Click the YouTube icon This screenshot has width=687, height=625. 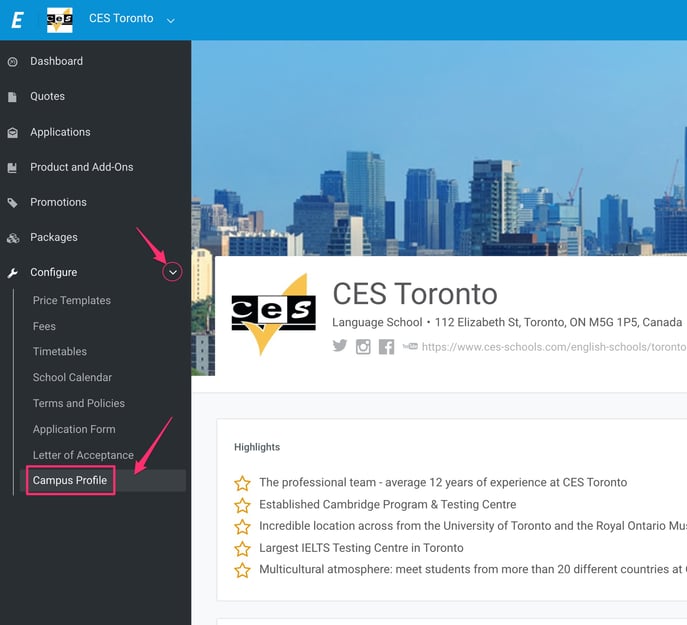point(410,346)
